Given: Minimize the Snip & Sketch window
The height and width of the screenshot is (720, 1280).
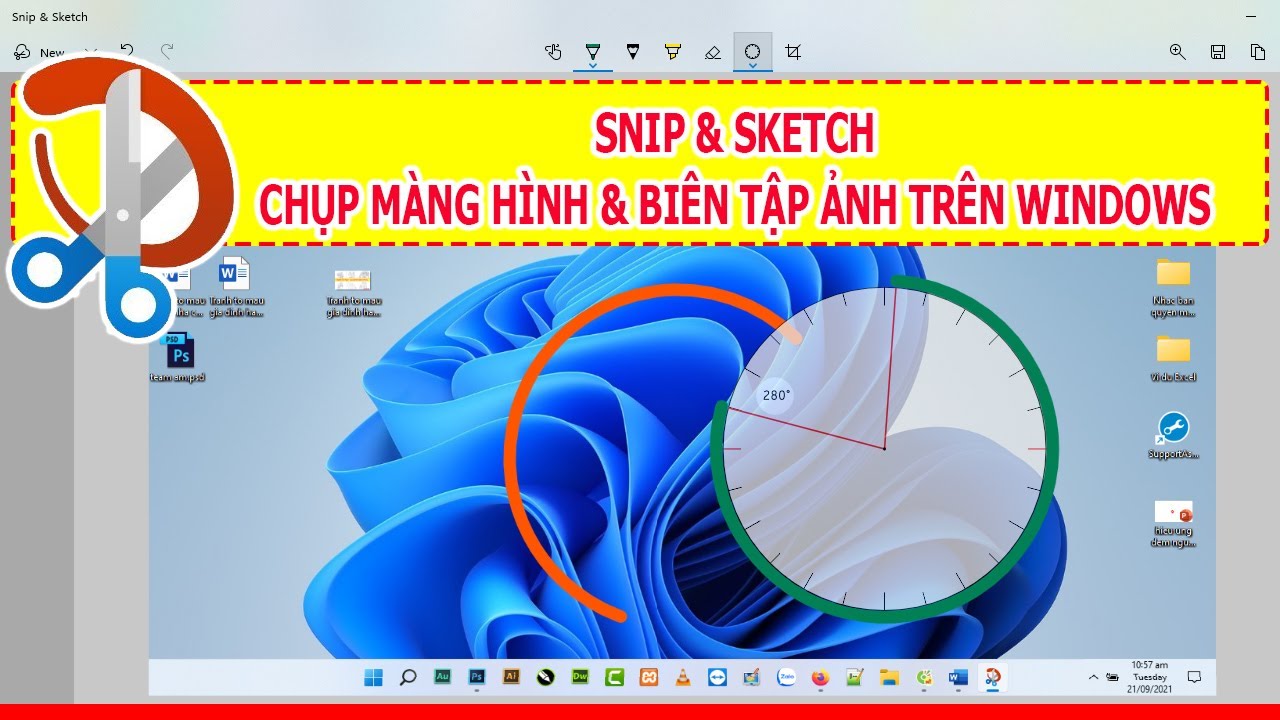Looking at the screenshot, I should pos(1251,17).
